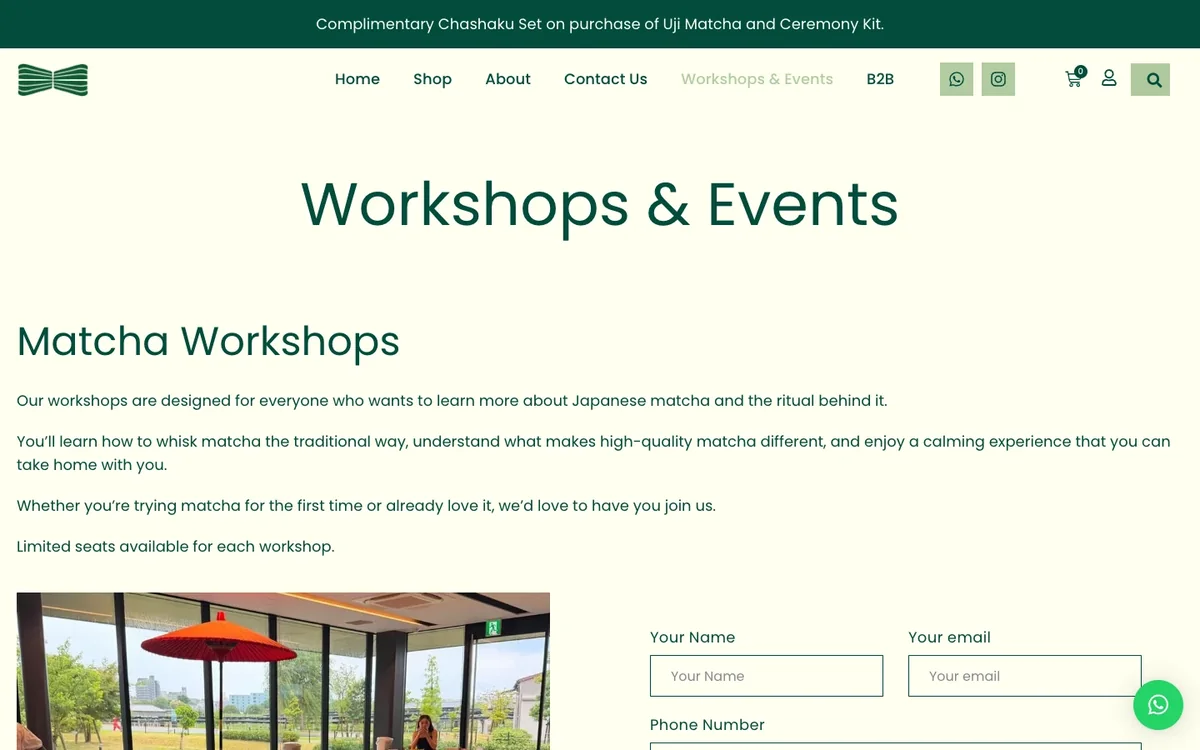This screenshot has width=1200, height=750.
Task: Click the 'Whether you're trying matcha' paragraph
Action: coord(366,506)
